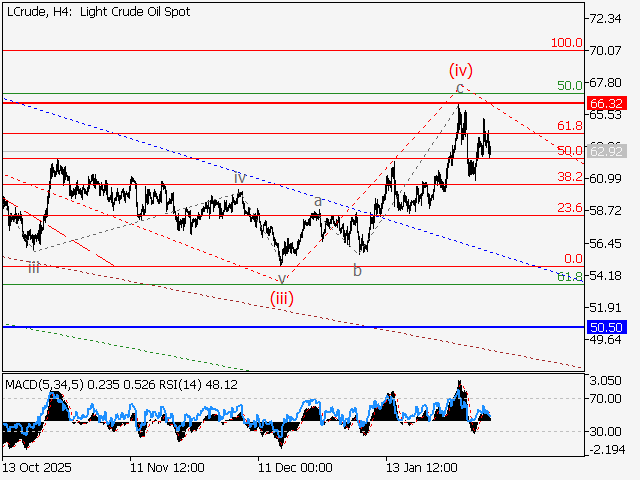Click the red 100.0 Fibonacci level label
Screen dimensions: 640x480
coord(566,44)
